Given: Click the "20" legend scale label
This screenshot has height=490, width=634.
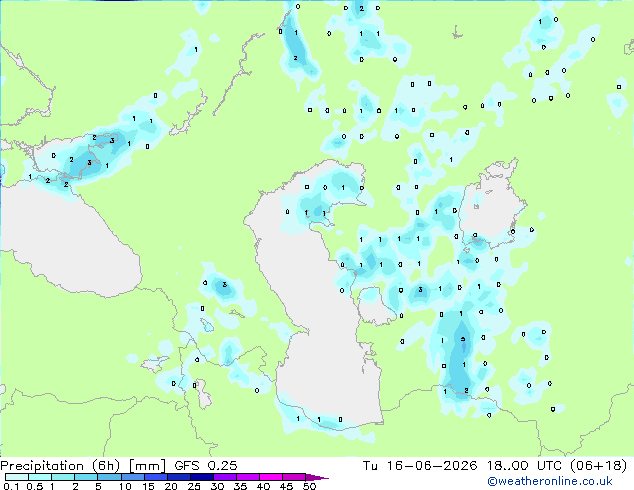Looking at the screenshot, I should point(171,486).
